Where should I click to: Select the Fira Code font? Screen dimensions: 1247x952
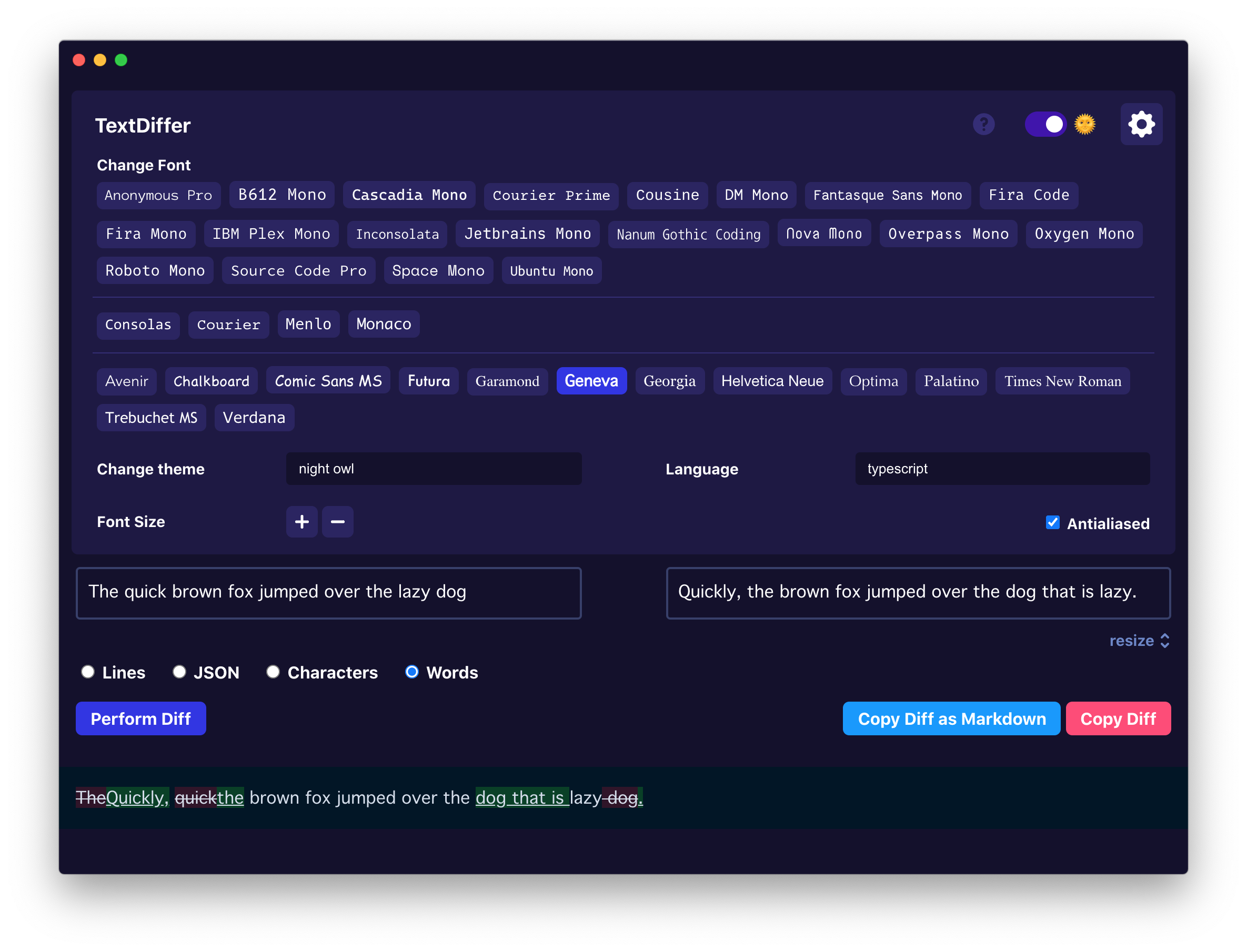click(x=1029, y=195)
